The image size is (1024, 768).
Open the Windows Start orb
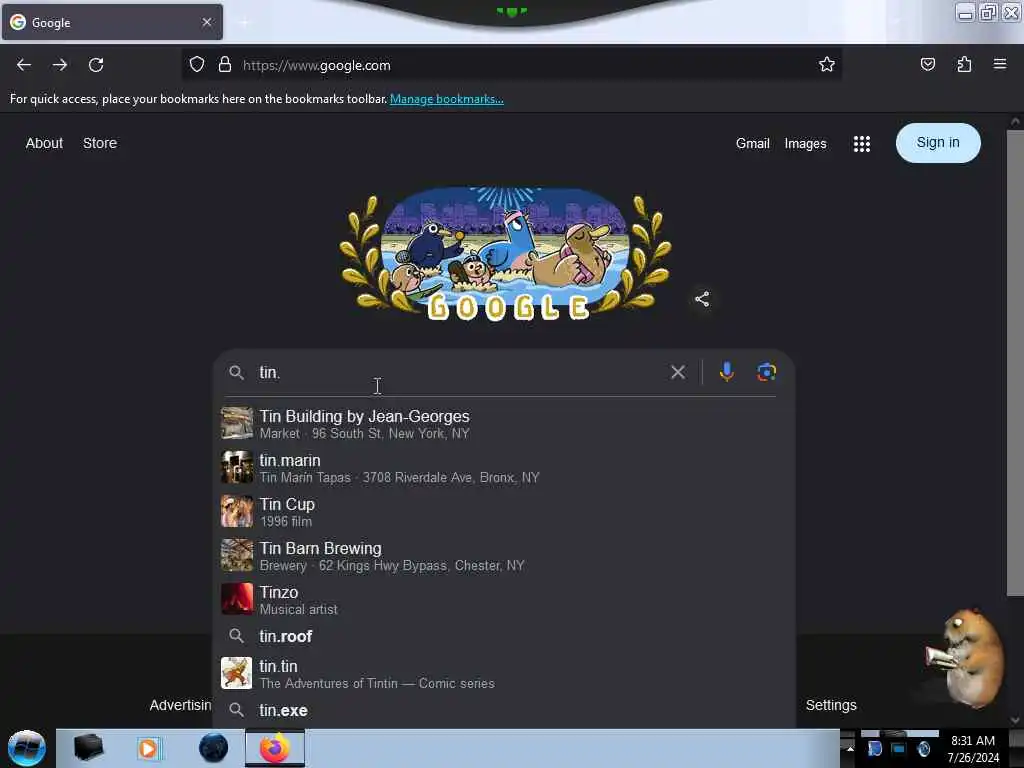26,748
